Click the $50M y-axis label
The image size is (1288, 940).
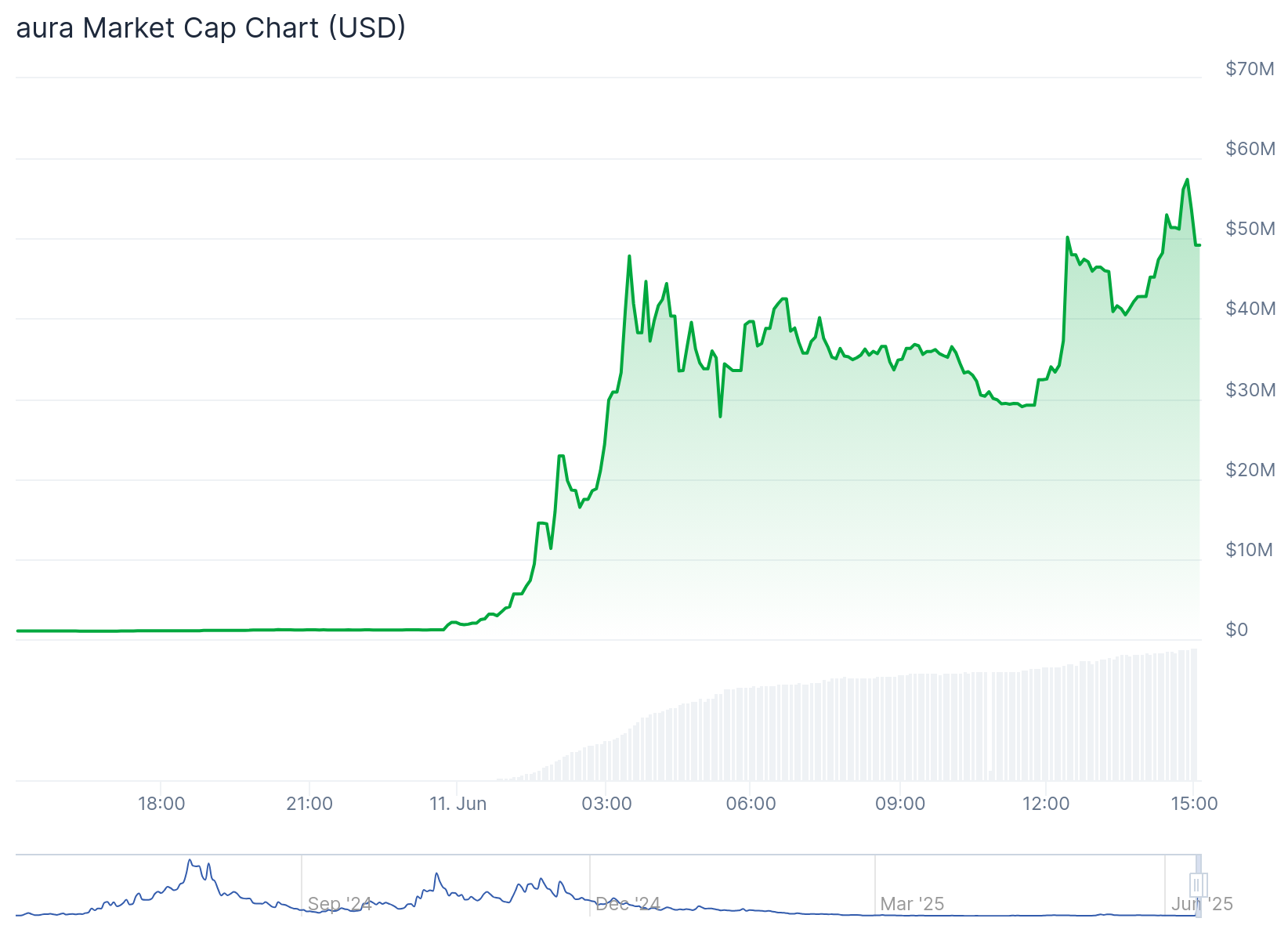point(1250,229)
